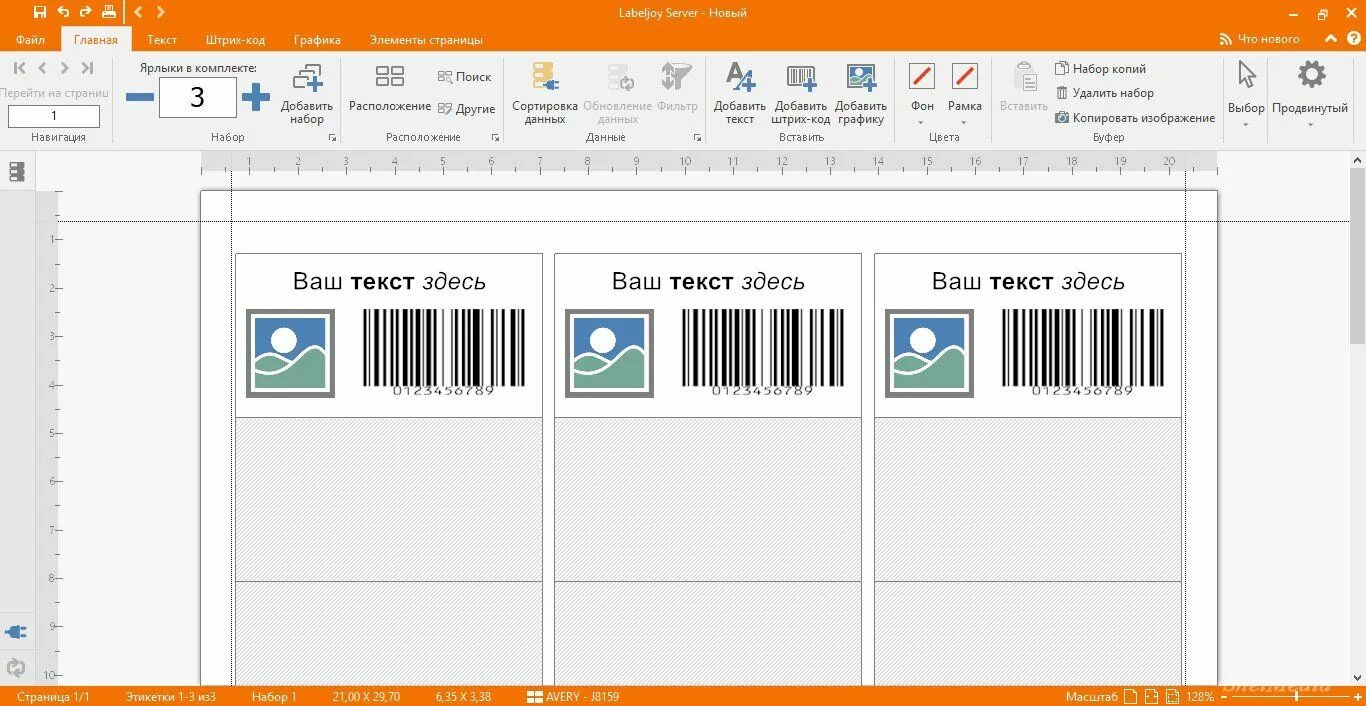Expand the Набор group dialog launcher
The image size is (1366, 706).
point(332,138)
